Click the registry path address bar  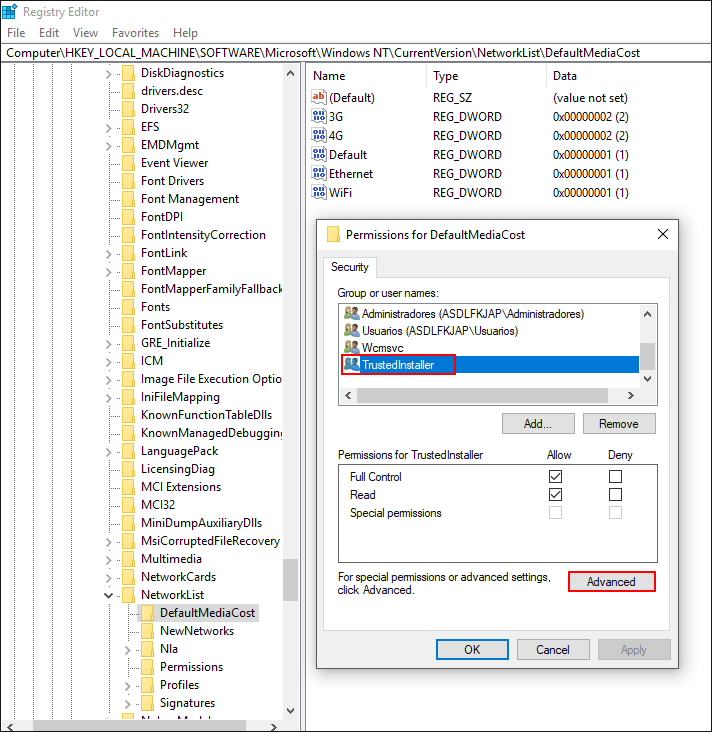(356, 53)
